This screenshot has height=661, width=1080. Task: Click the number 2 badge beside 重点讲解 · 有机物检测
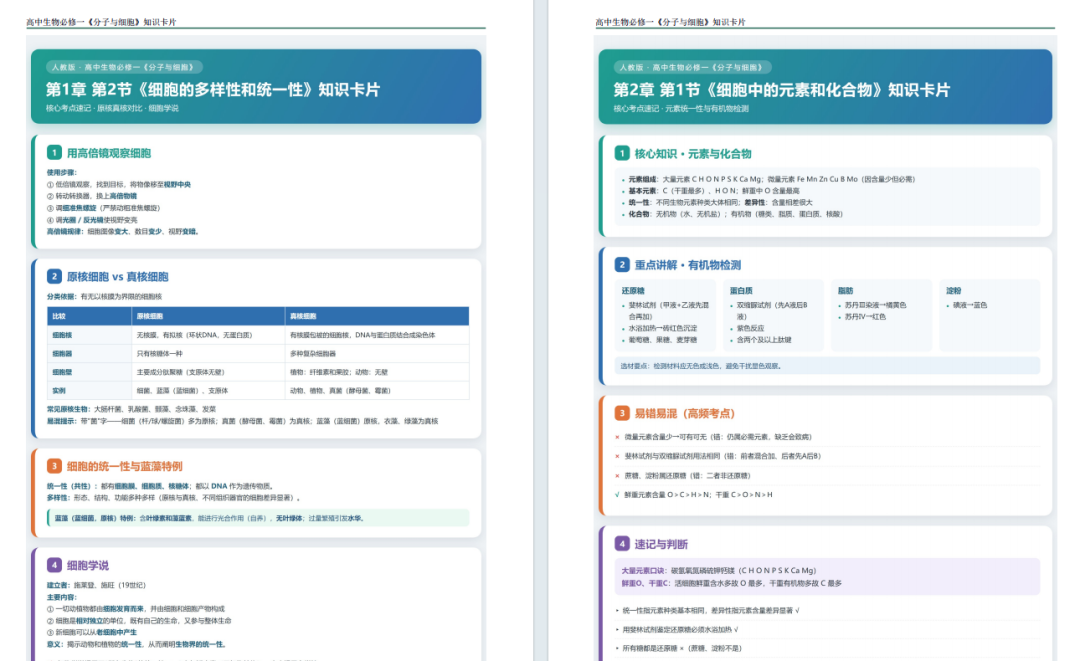coord(622,264)
